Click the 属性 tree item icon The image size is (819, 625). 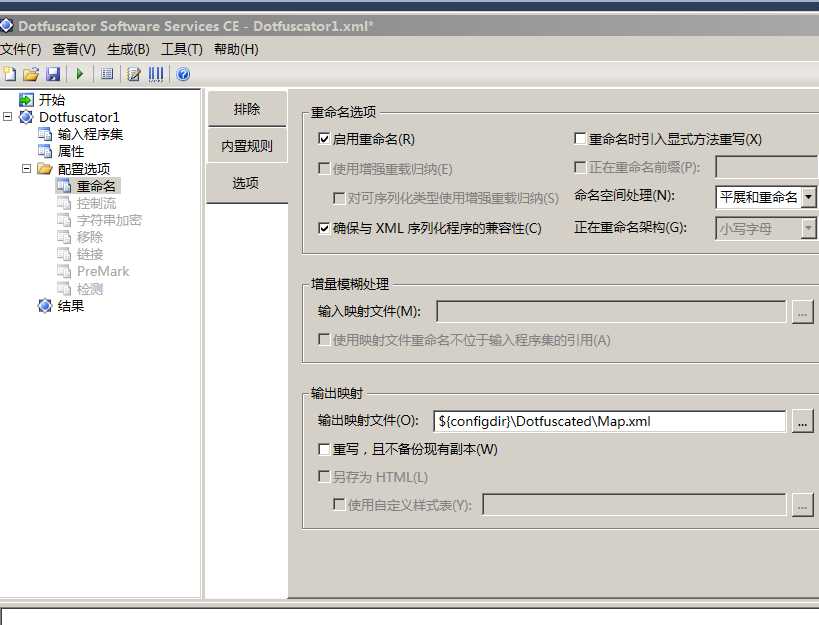45,151
